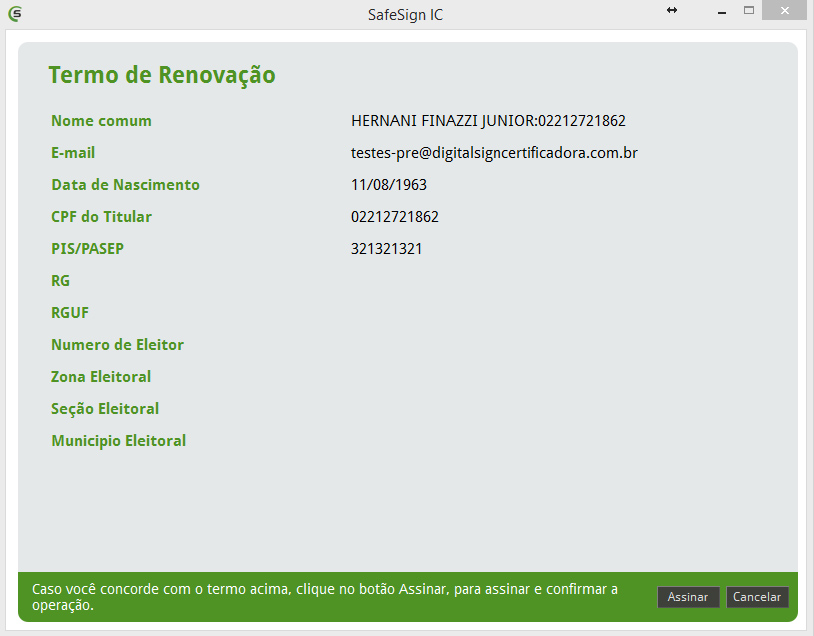Click the PIS/PASEP value 321321321
814x636 pixels.
pos(386,249)
